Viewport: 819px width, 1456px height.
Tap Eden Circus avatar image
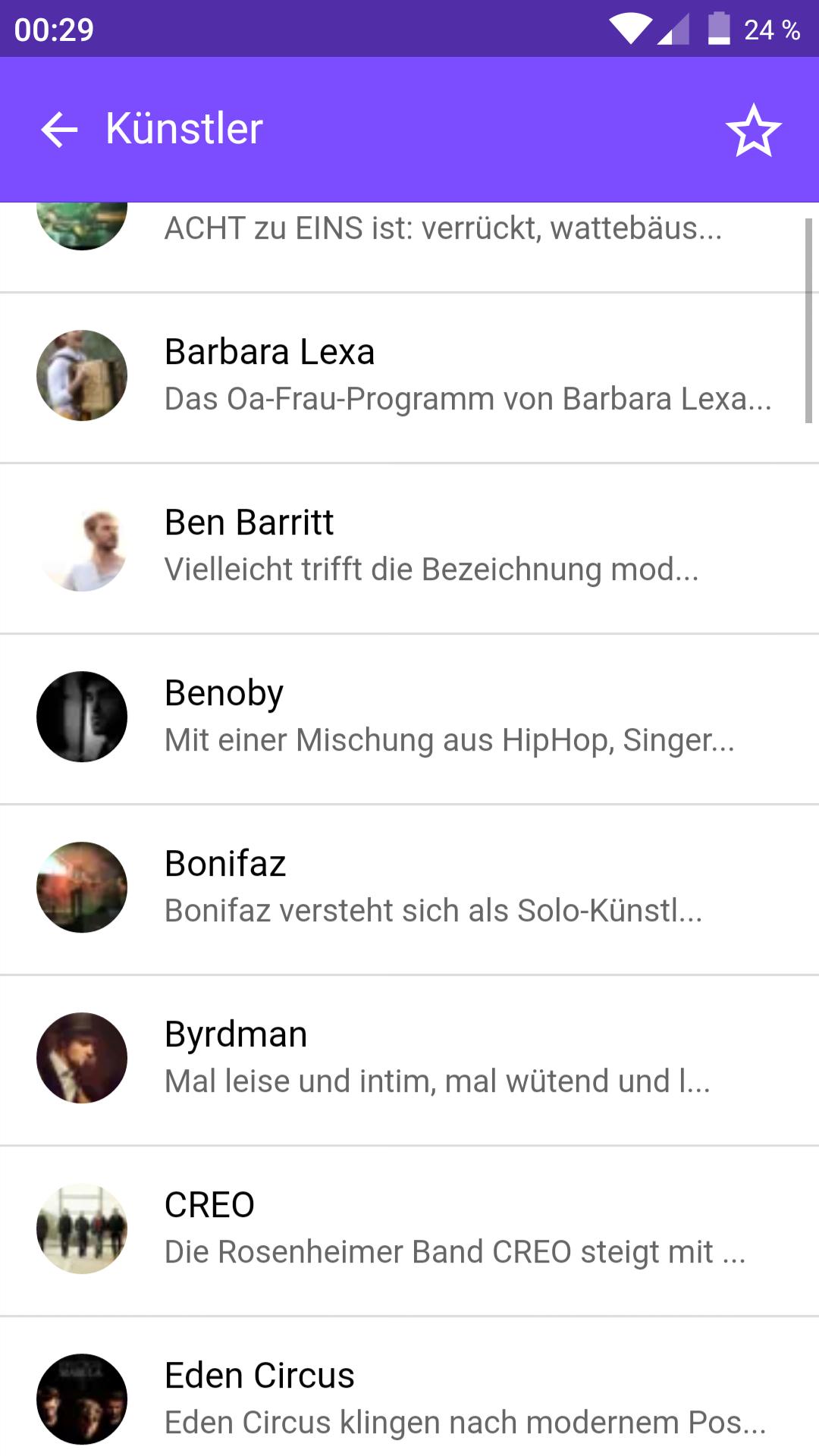click(82, 1399)
